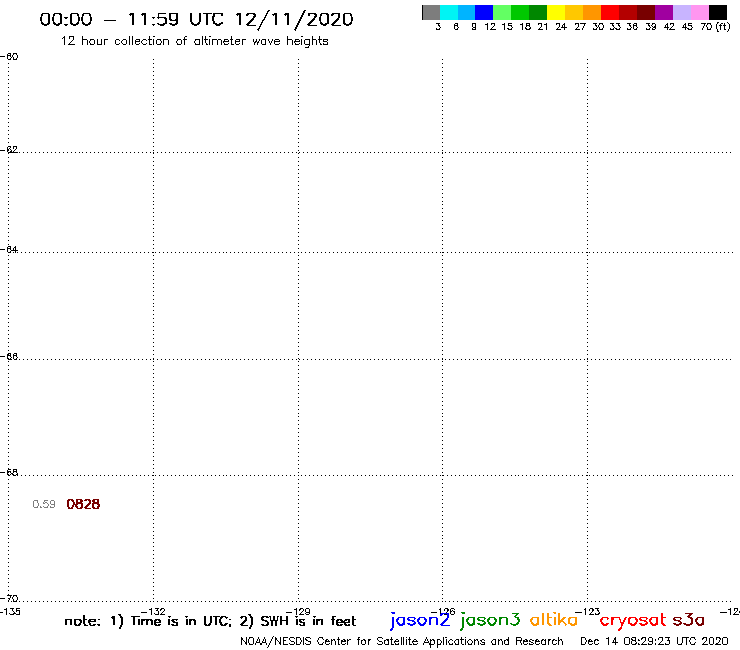Click the lavender legend swatch

681,12
